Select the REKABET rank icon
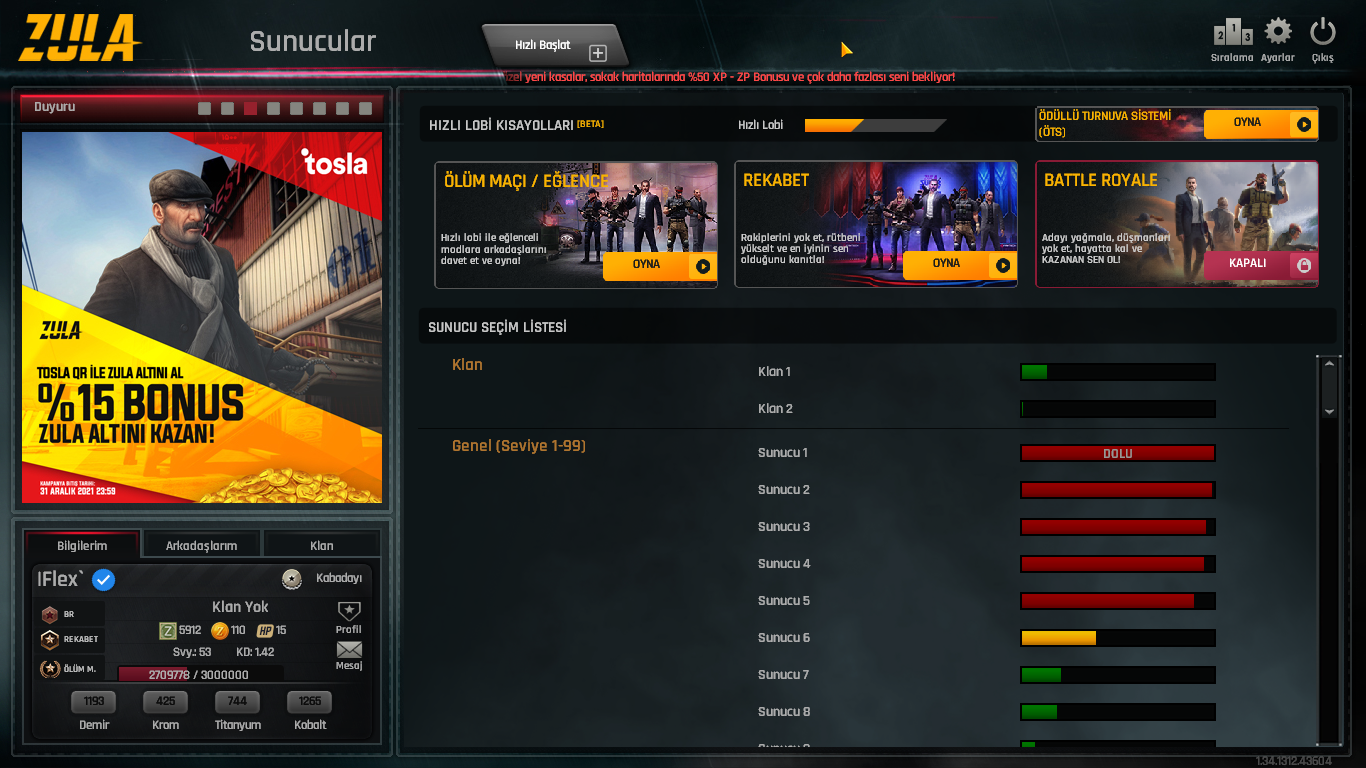 [50, 639]
